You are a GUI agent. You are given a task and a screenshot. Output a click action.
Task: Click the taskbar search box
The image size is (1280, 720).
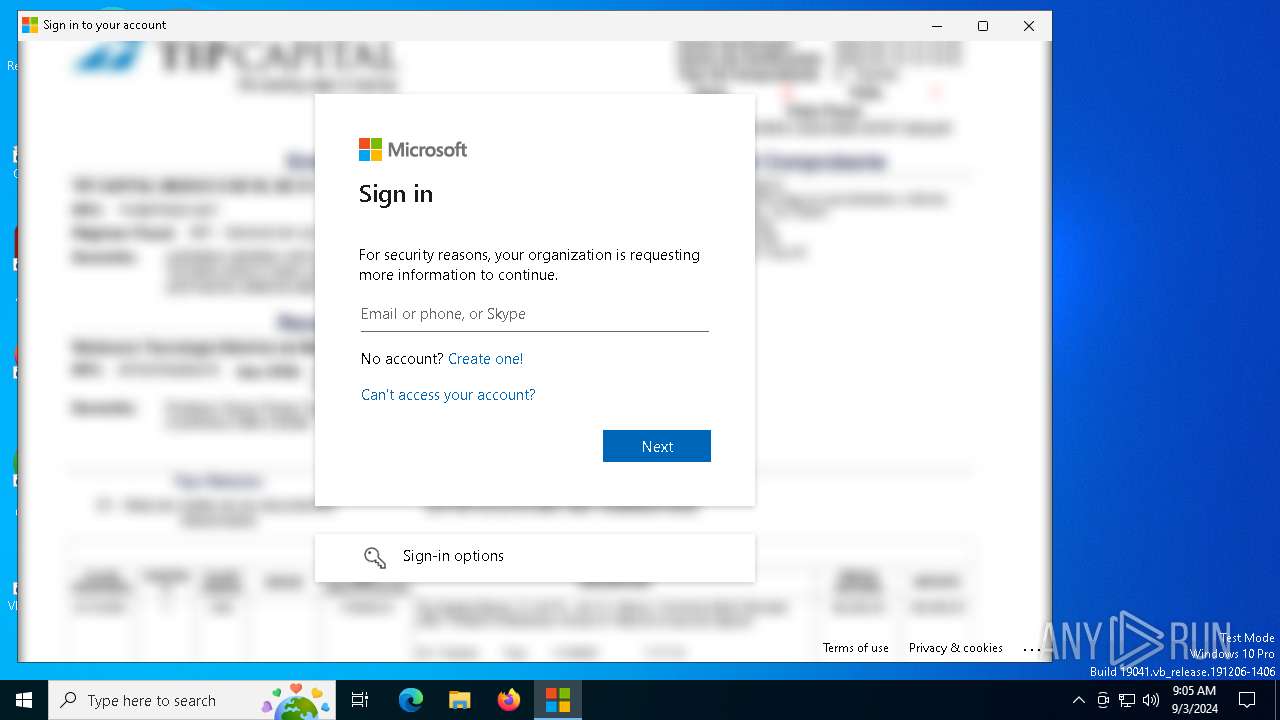[193, 700]
